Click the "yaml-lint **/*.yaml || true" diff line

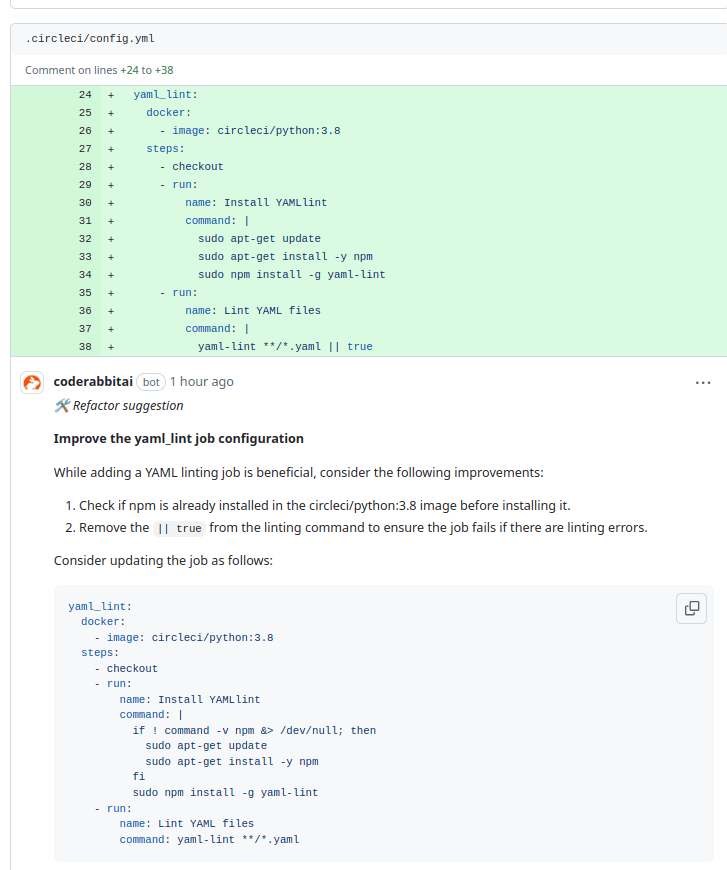click(x=285, y=347)
